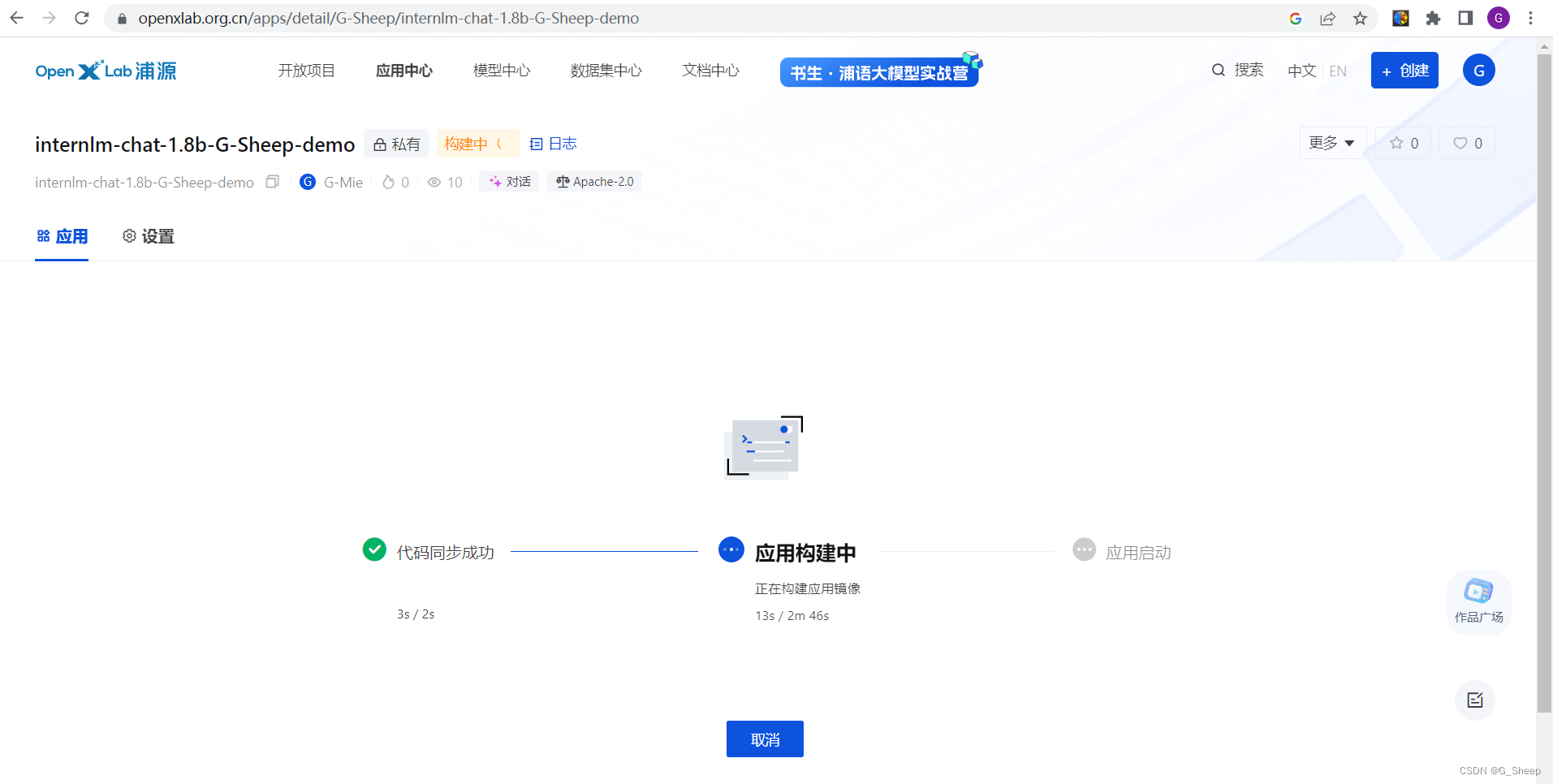Click the 对话 tag

click(509, 182)
